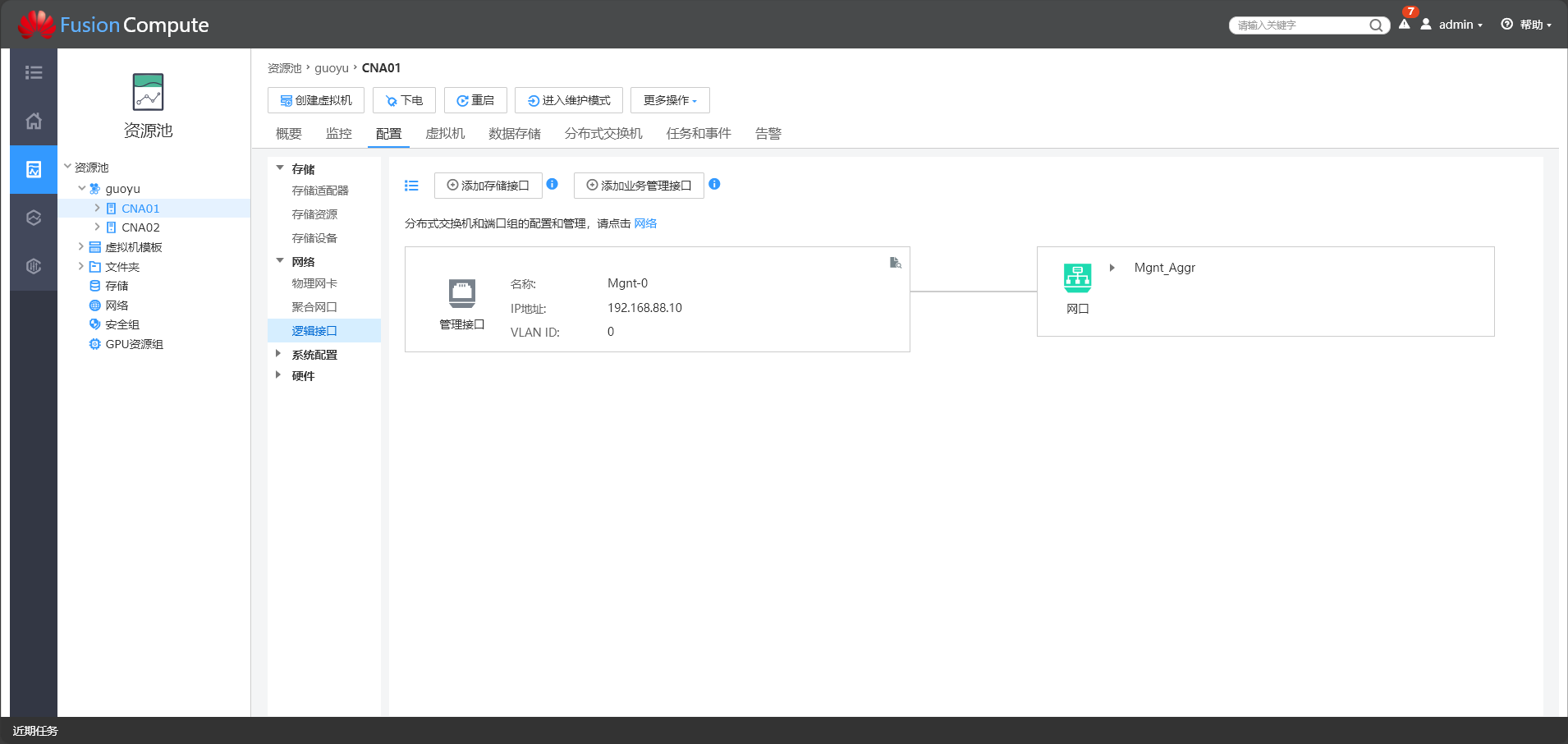The height and width of the screenshot is (744, 1568).
Task: Click the 存储 database icon in tree
Action: (x=94, y=286)
